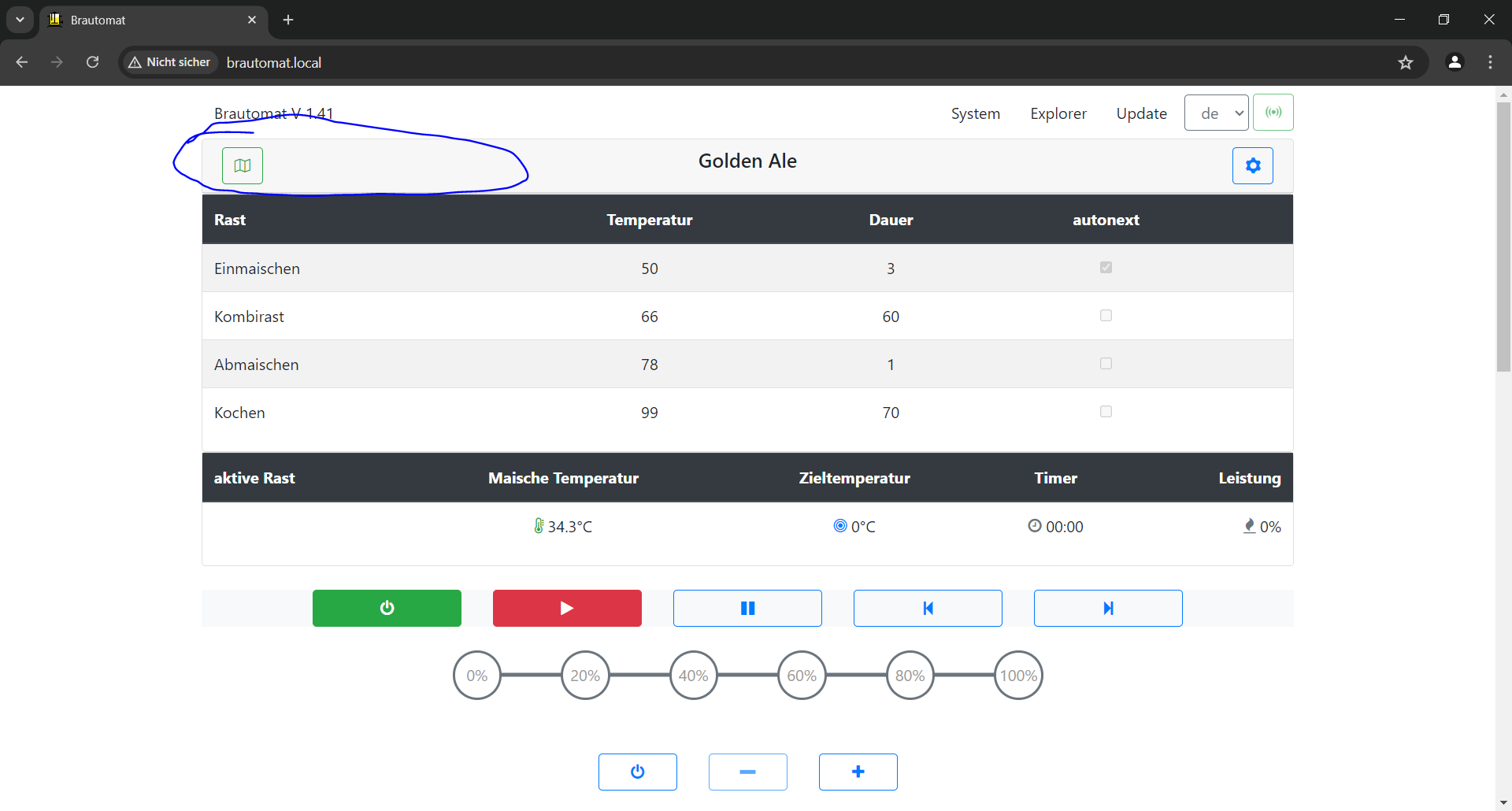Click the blue outlined power button
Viewport: 1512px width, 811px height.
pyautogui.click(x=637, y=772)
